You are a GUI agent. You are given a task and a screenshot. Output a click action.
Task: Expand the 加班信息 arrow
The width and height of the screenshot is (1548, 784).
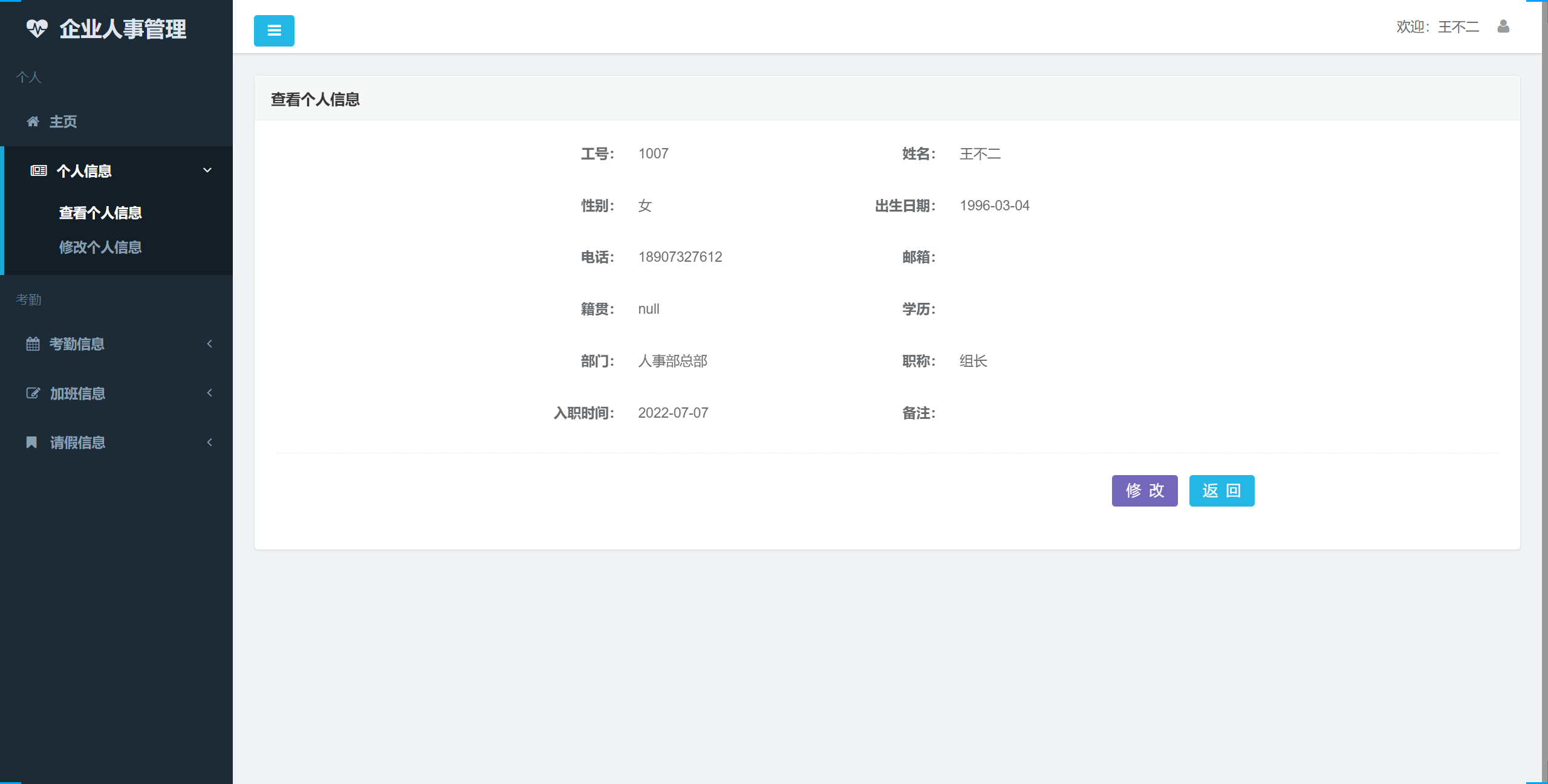coord(210,393)
